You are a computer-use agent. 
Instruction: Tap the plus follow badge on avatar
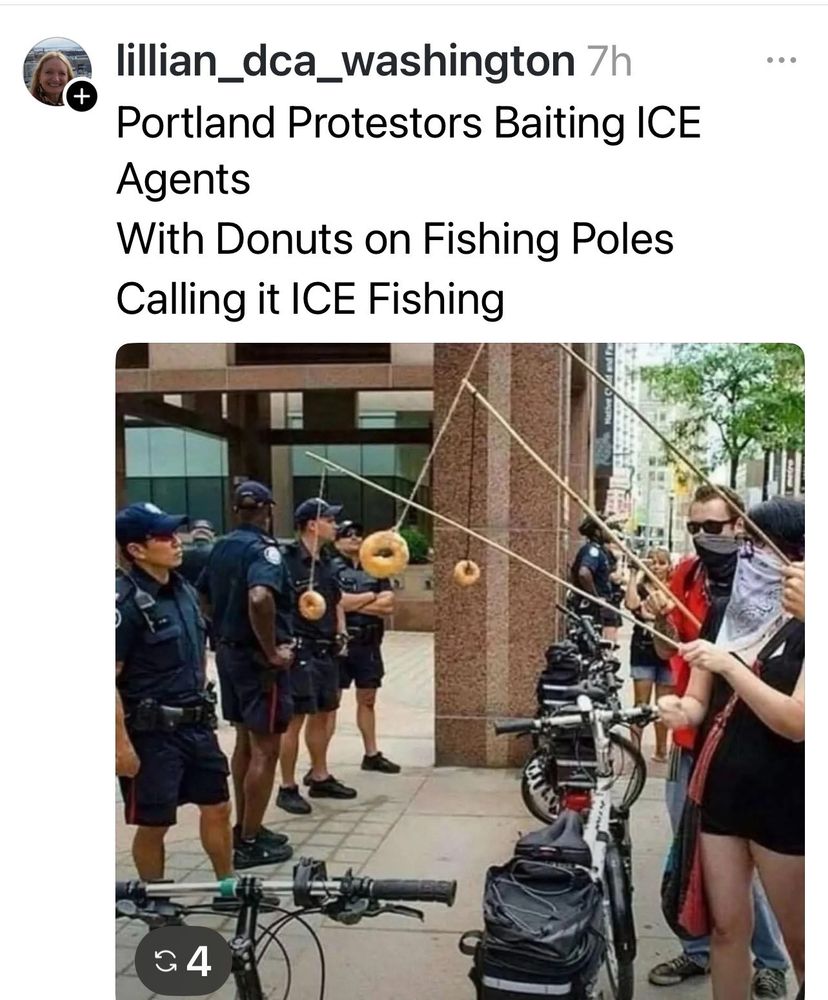click(x=82, y=96)
